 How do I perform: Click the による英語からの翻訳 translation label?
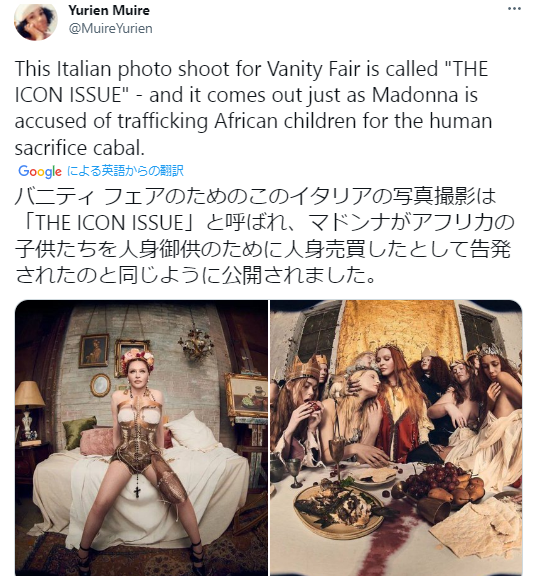125,171
